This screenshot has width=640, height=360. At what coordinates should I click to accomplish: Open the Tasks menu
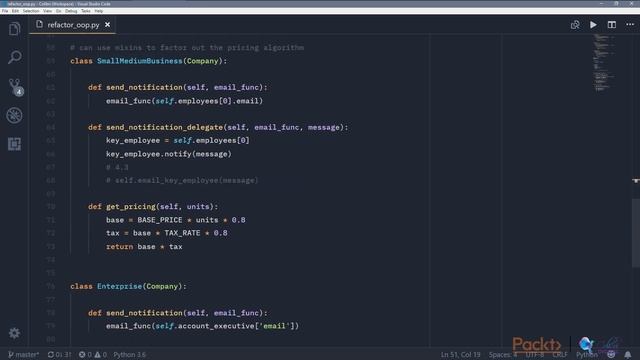click(x=86, y=11)
